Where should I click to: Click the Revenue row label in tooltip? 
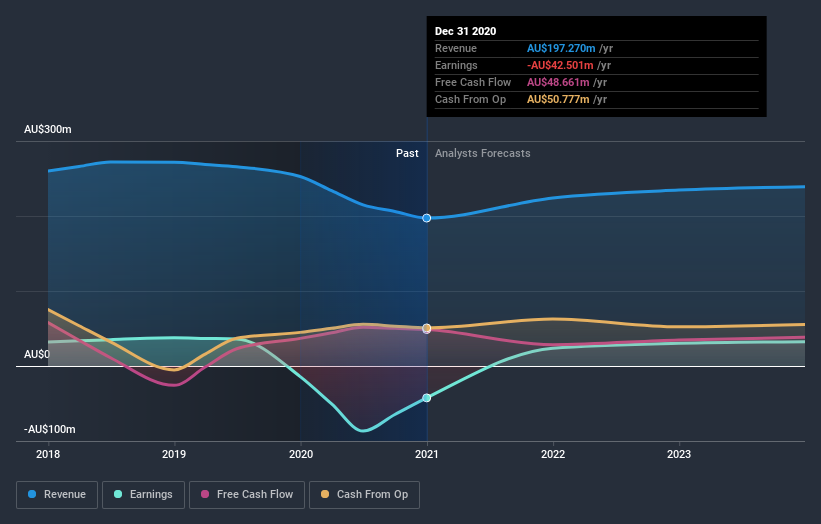pos(456,48)
